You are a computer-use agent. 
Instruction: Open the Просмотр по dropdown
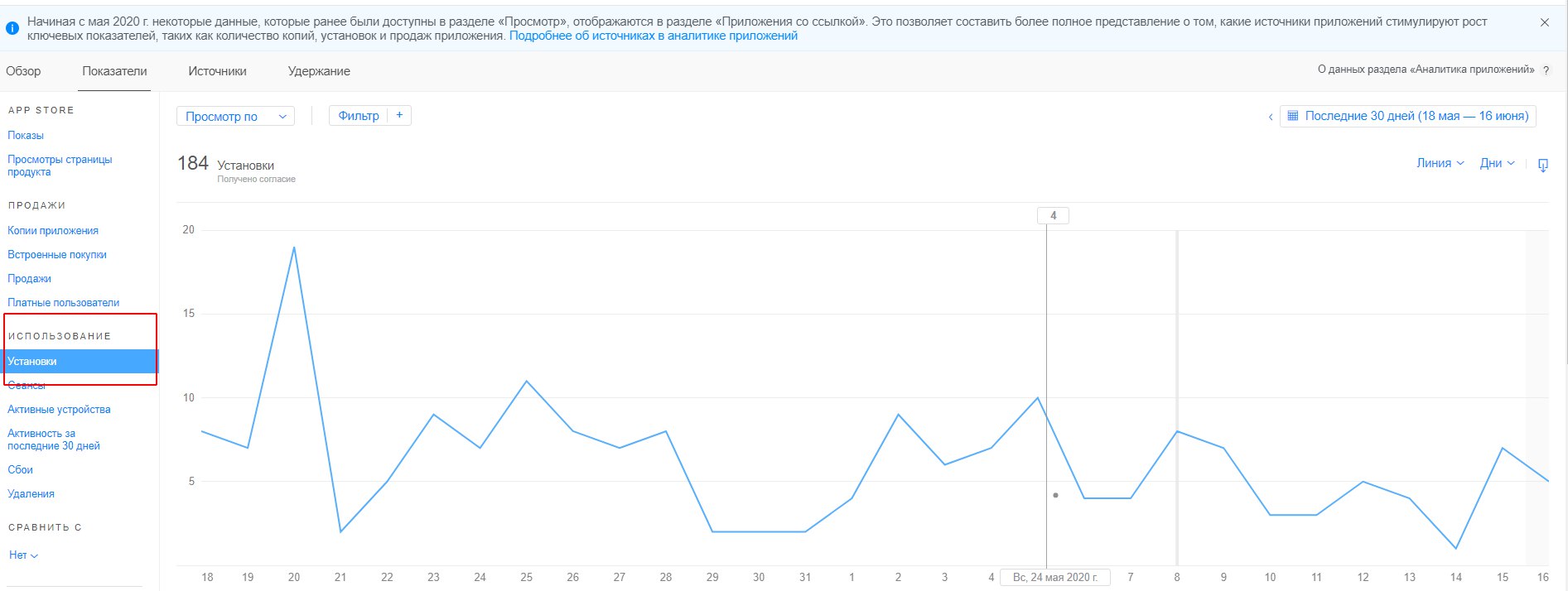(x=236, y=116)
